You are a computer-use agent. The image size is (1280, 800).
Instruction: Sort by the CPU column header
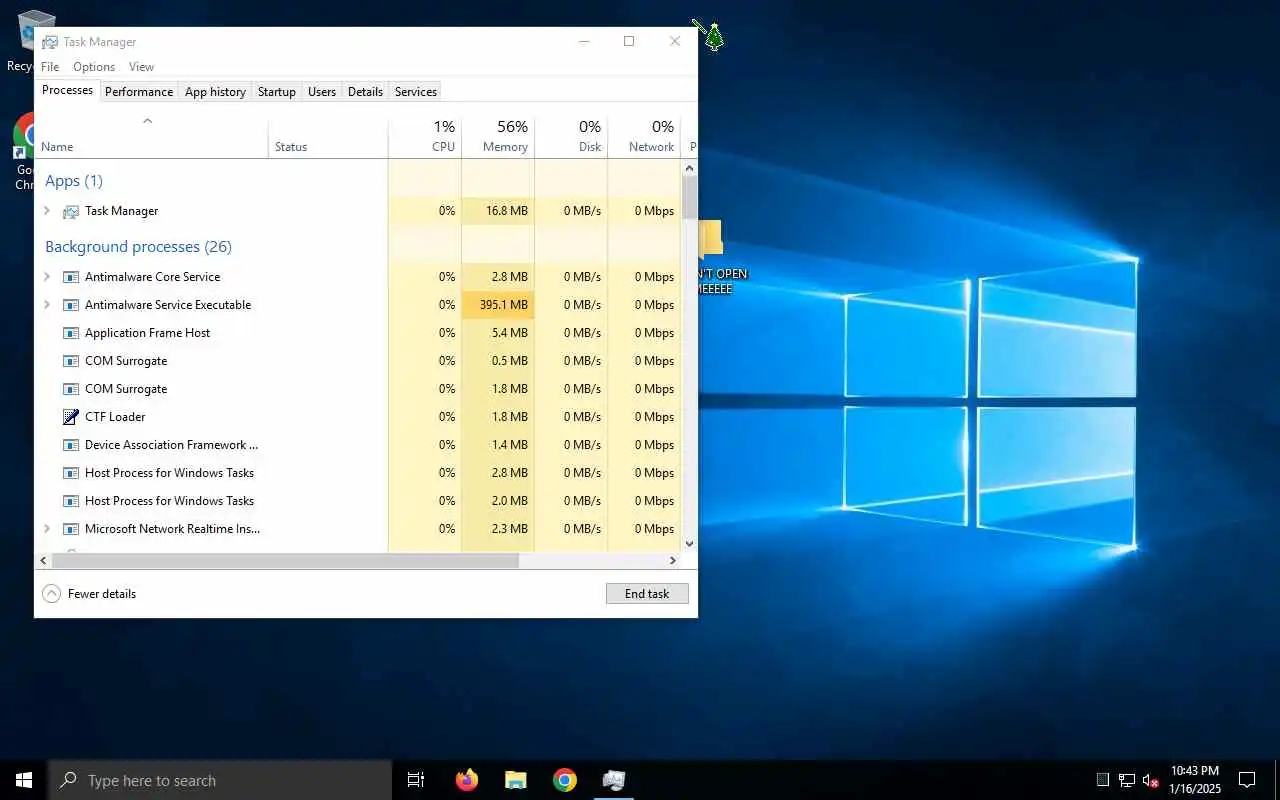pyautogui.click(x=425, y=137)
